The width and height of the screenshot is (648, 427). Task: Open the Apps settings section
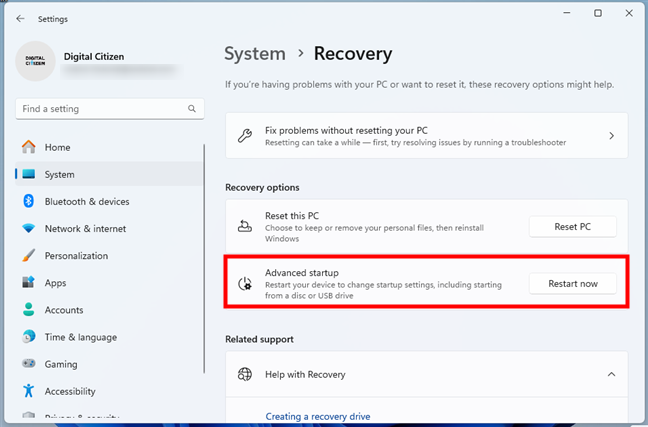point(55,283)
